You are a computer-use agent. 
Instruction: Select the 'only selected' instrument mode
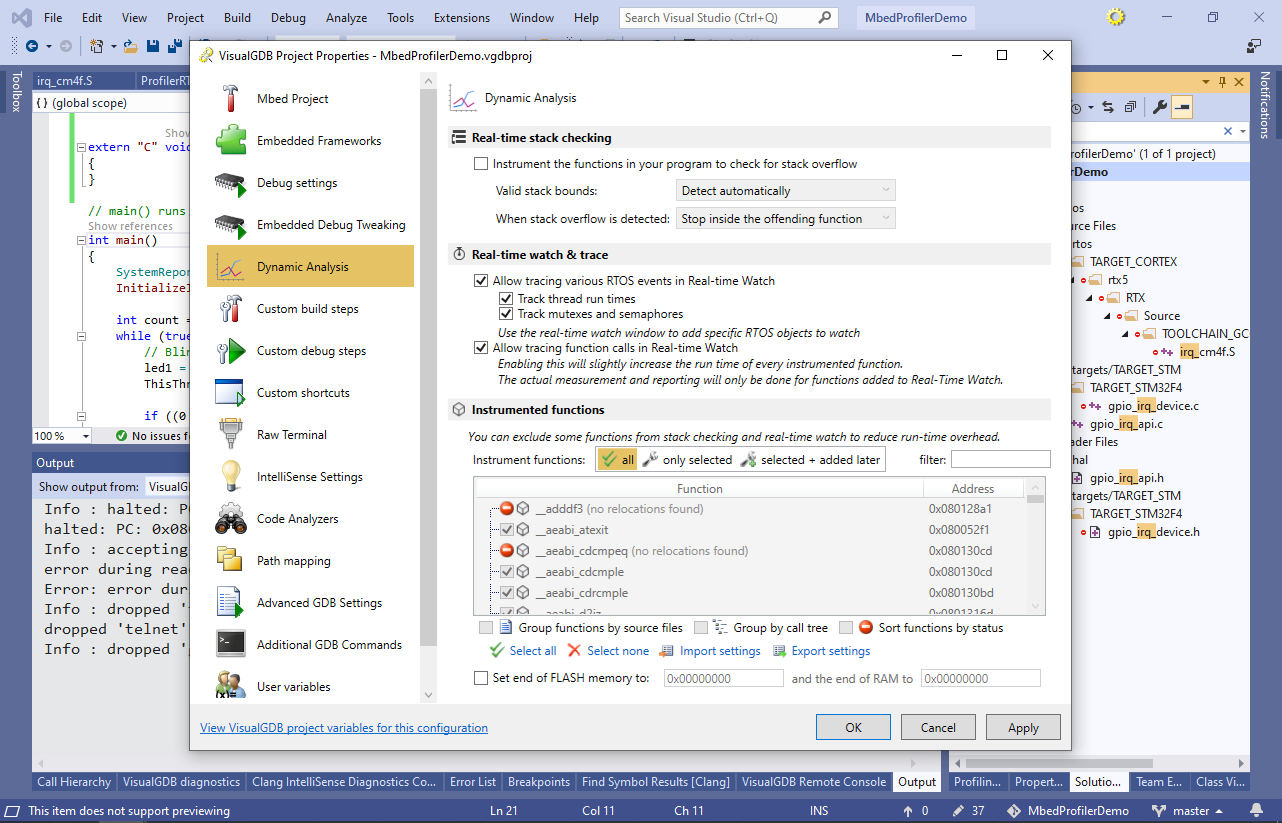[x=686, y=459]
